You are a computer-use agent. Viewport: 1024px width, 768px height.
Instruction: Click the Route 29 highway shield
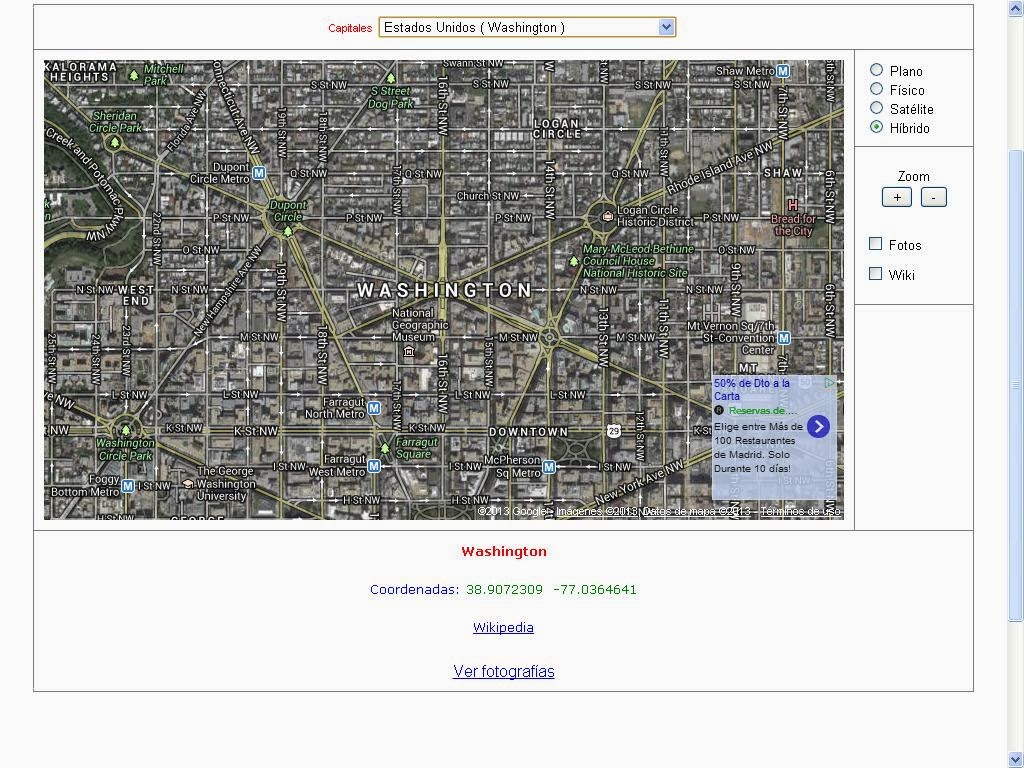click(613, 430)
